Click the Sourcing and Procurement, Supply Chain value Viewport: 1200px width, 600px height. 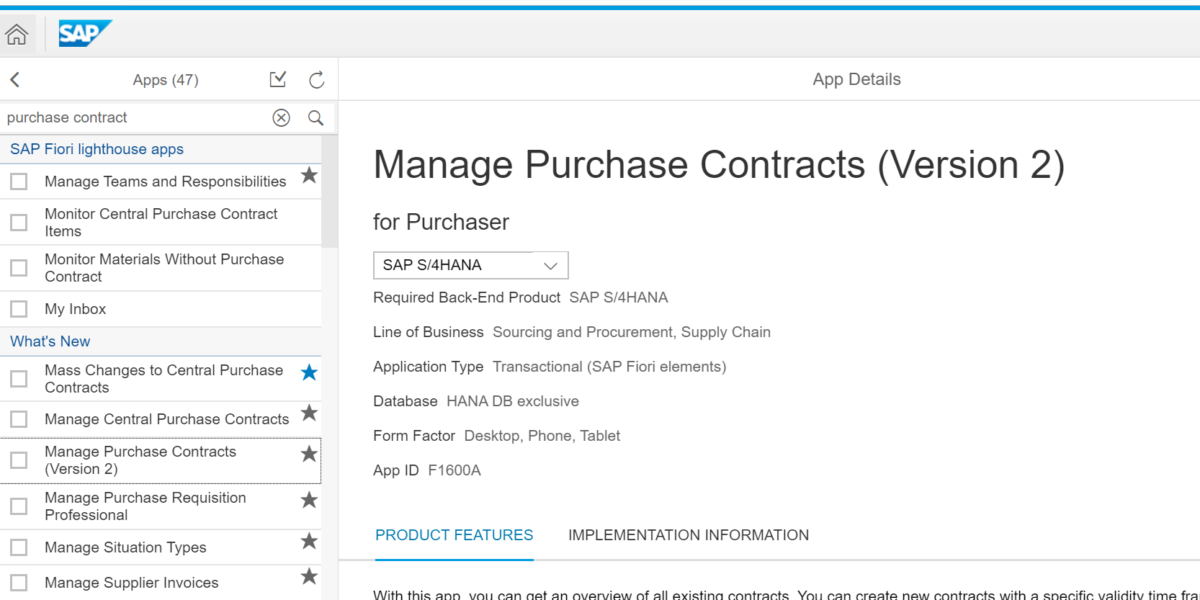[x=632, y=332]
